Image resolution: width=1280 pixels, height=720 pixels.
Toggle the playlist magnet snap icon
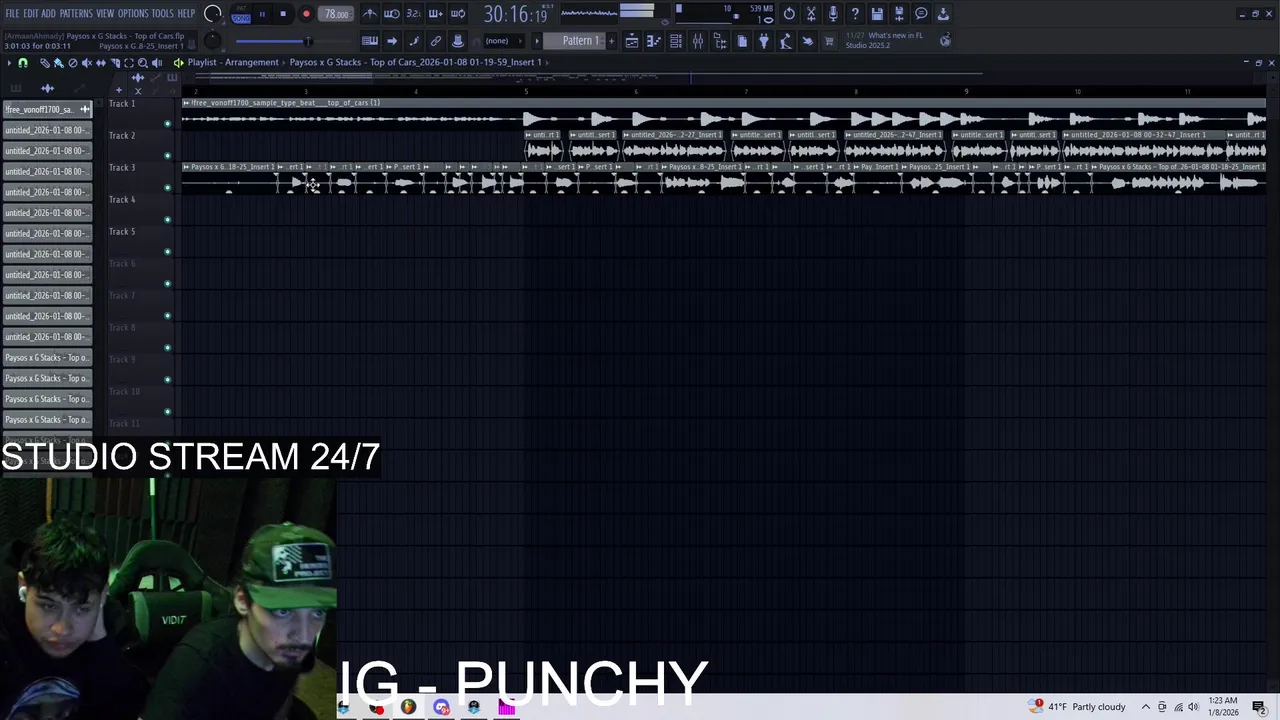point(23,63)
